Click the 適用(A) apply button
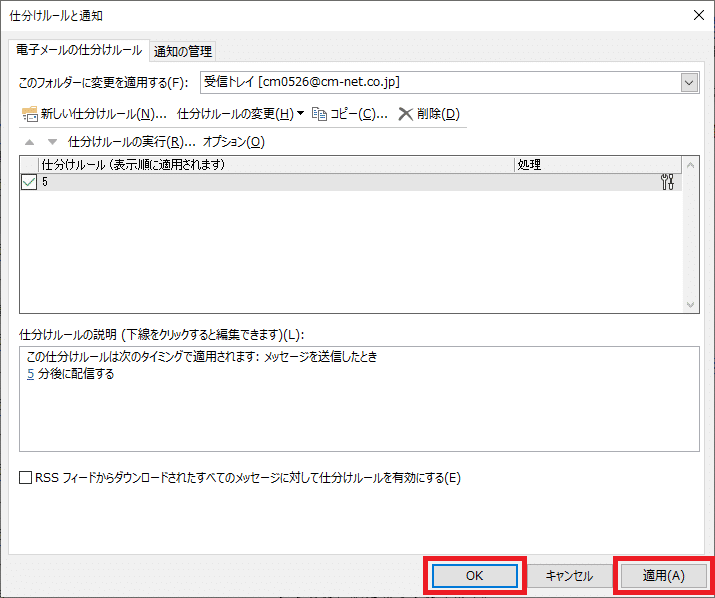Screen dimensions: 715x598 click(663, 576)
